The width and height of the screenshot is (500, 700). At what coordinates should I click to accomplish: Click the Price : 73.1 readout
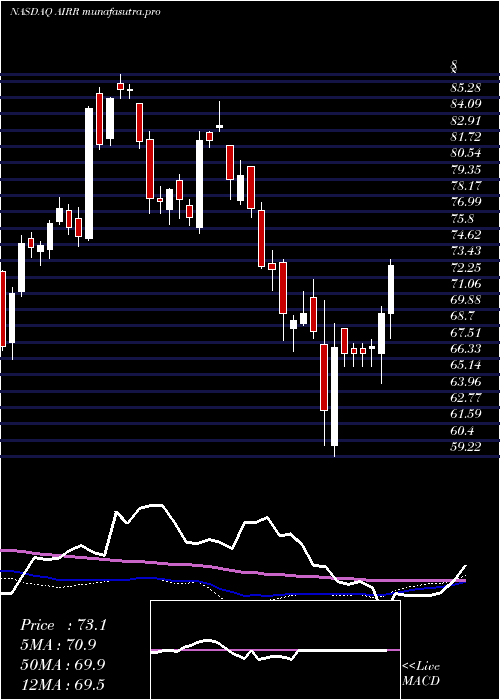click(63, 625)
